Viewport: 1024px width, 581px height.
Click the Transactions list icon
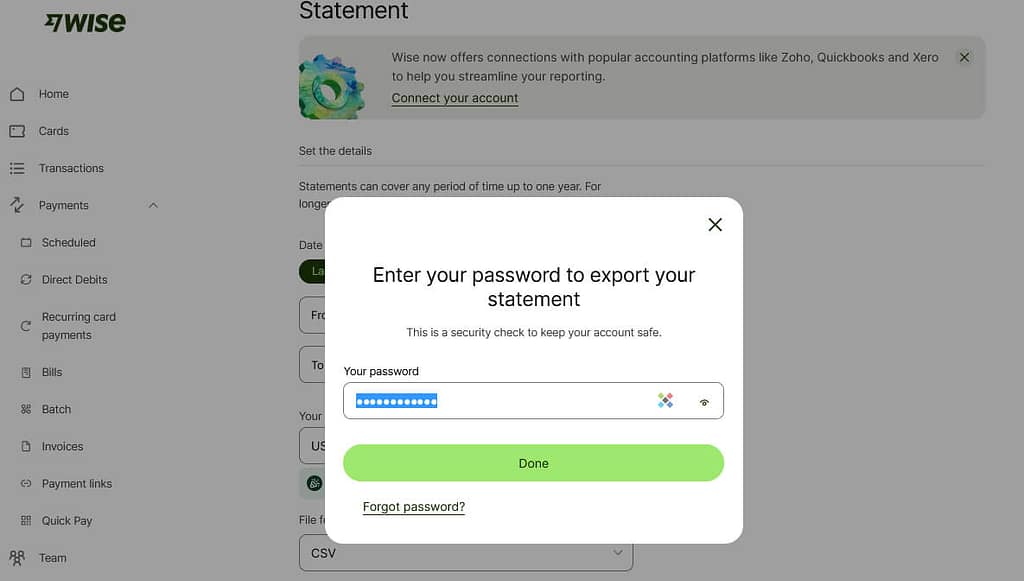(18, 168)
